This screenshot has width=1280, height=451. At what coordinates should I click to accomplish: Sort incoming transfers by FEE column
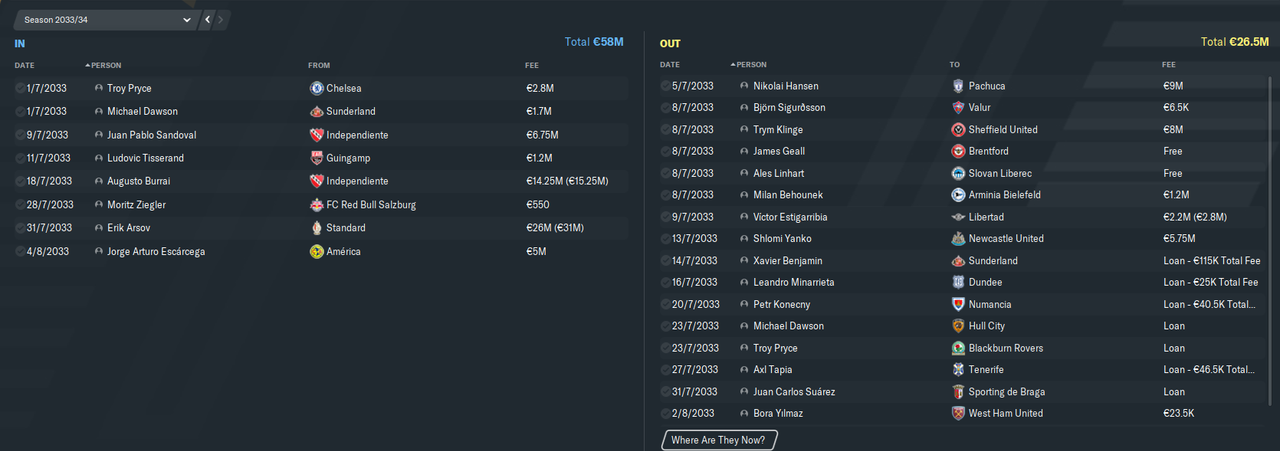pyautogui.click(x=532, y=66)
